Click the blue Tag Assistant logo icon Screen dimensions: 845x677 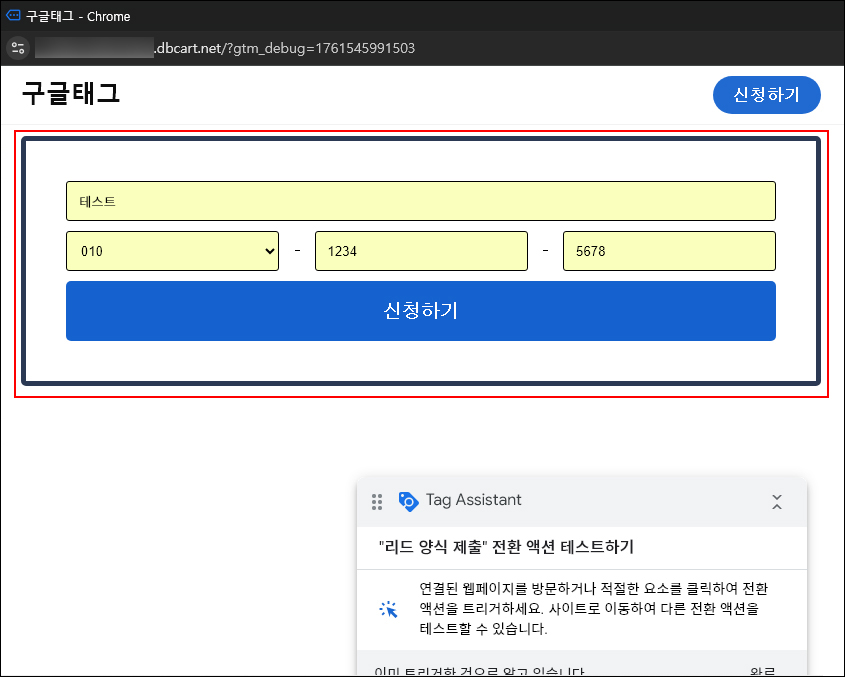coord(408,501)
